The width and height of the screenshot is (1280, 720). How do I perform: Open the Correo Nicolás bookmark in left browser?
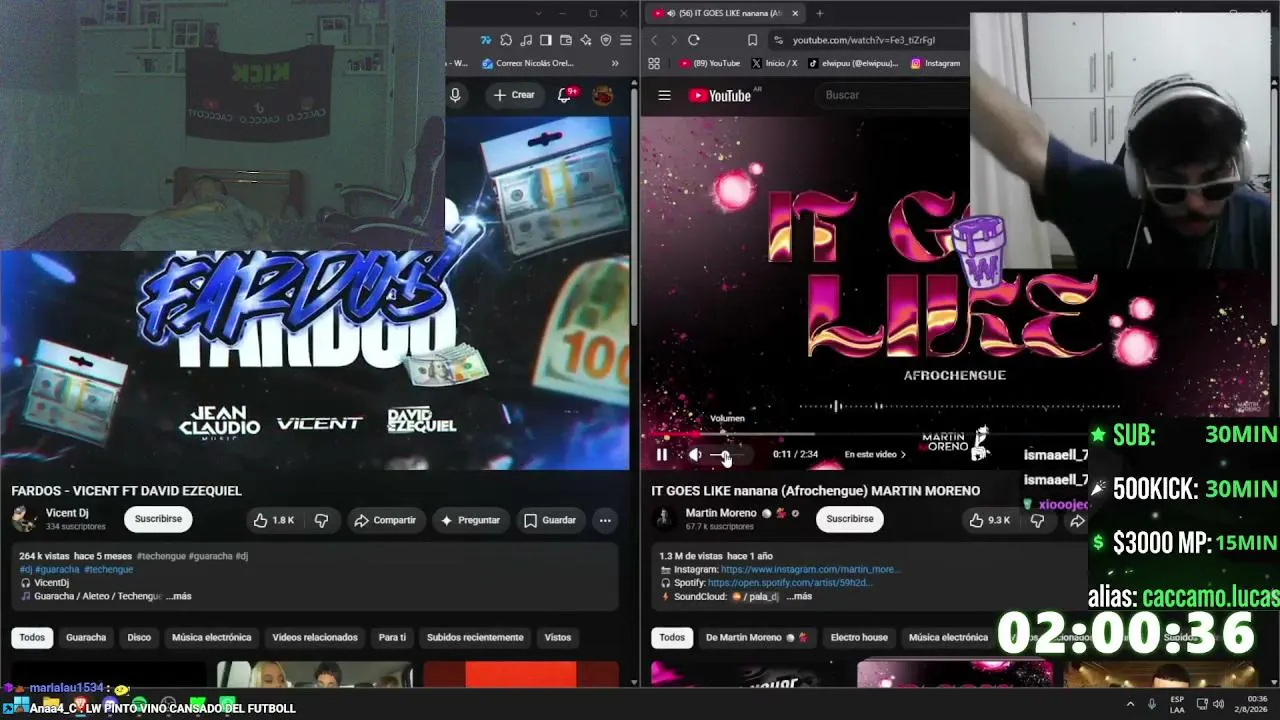pos(528,63)
